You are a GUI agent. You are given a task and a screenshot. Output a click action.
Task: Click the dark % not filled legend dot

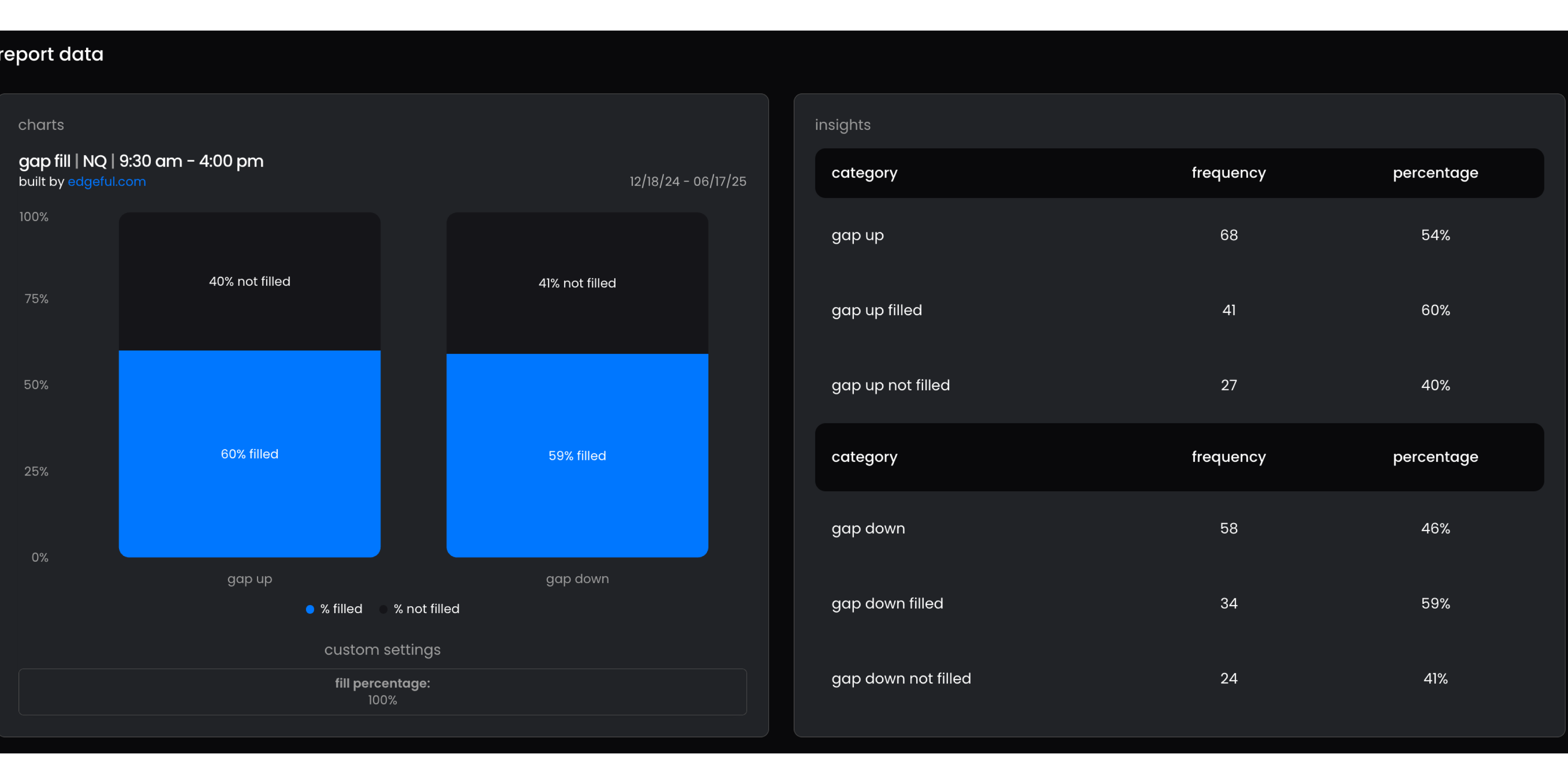[x=383, y=609]
